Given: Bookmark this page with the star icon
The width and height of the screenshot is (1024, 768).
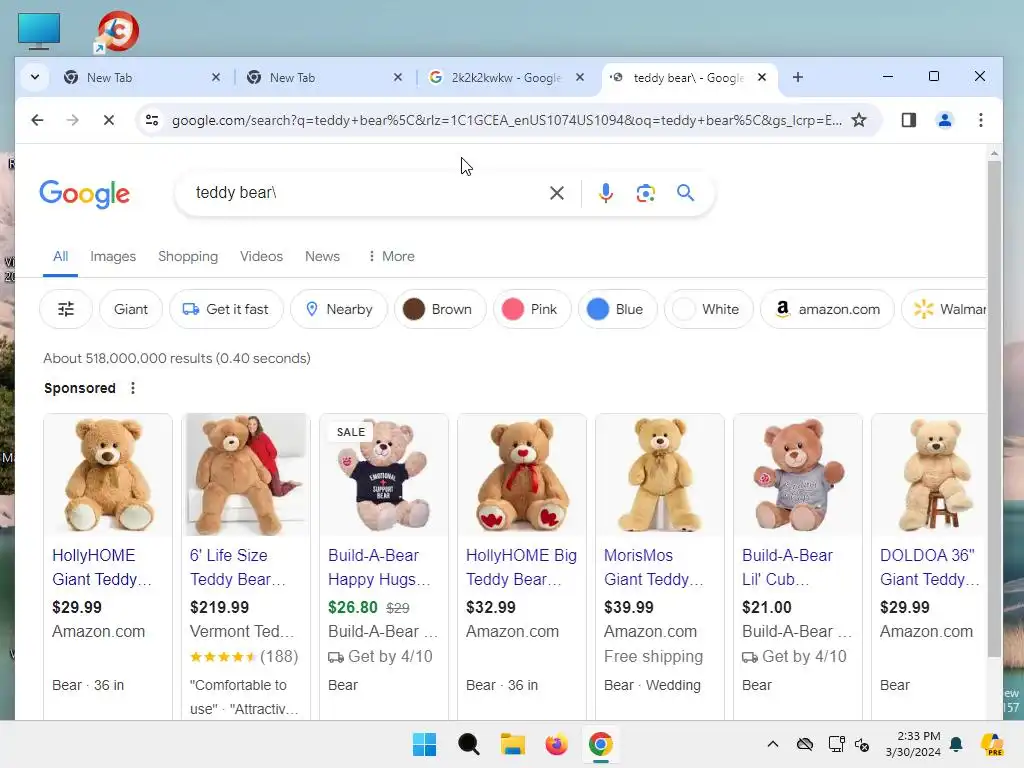Looking at the screenshot, I should tap(859, 120).
